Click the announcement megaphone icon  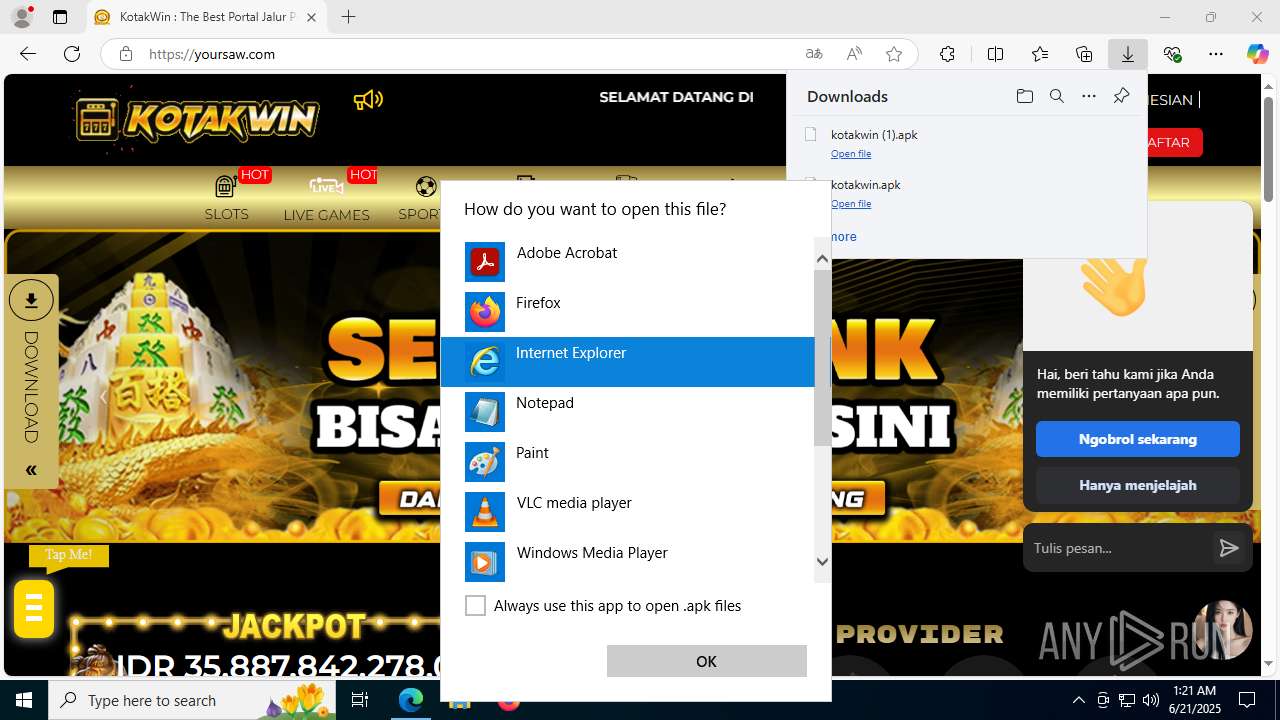(x=368, y=99)
